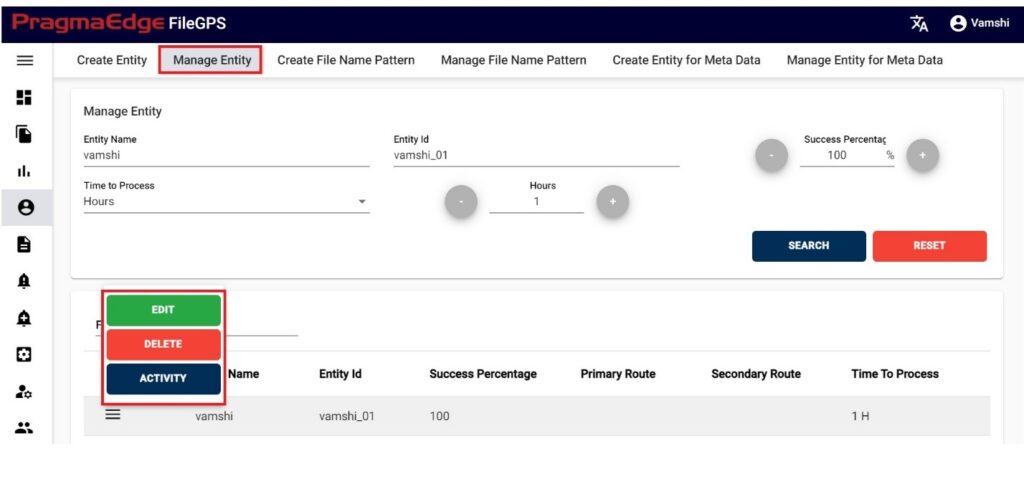Click the SEARCH button
Image resolution: width=1024 pixels, height=479 pixels.
(808, 246)
